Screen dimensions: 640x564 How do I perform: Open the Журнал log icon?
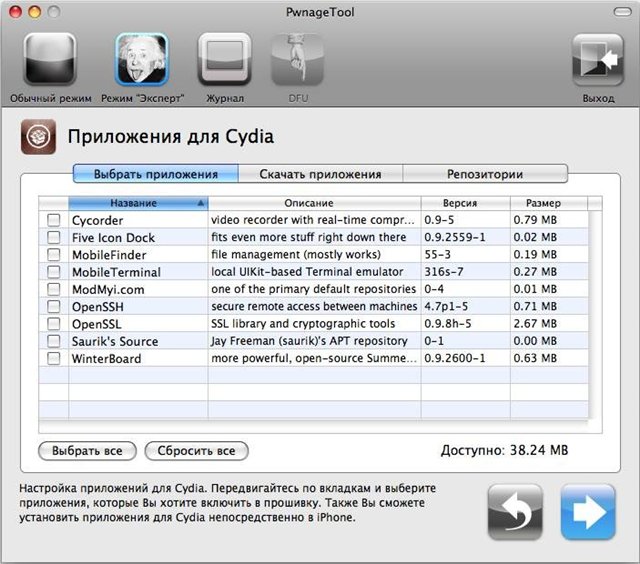[224, 60]
